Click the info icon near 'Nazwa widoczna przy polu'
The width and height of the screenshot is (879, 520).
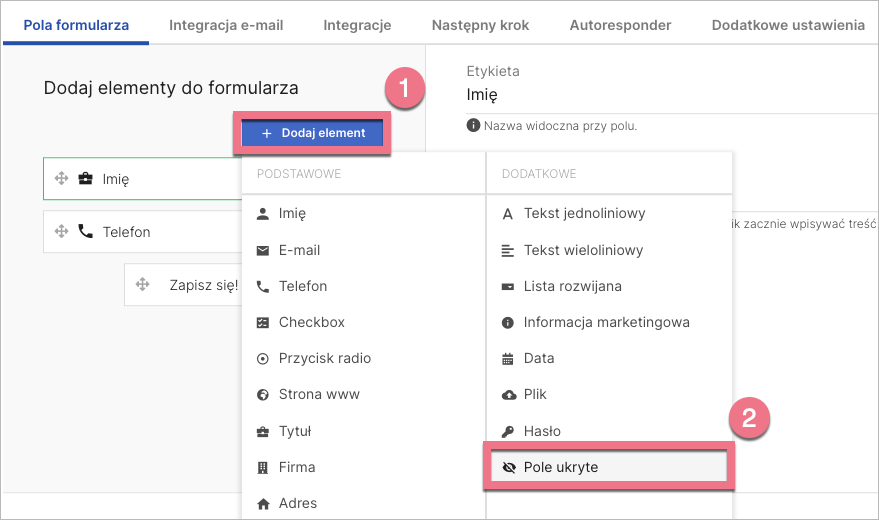pyautogui.click(x=473, y=126)
